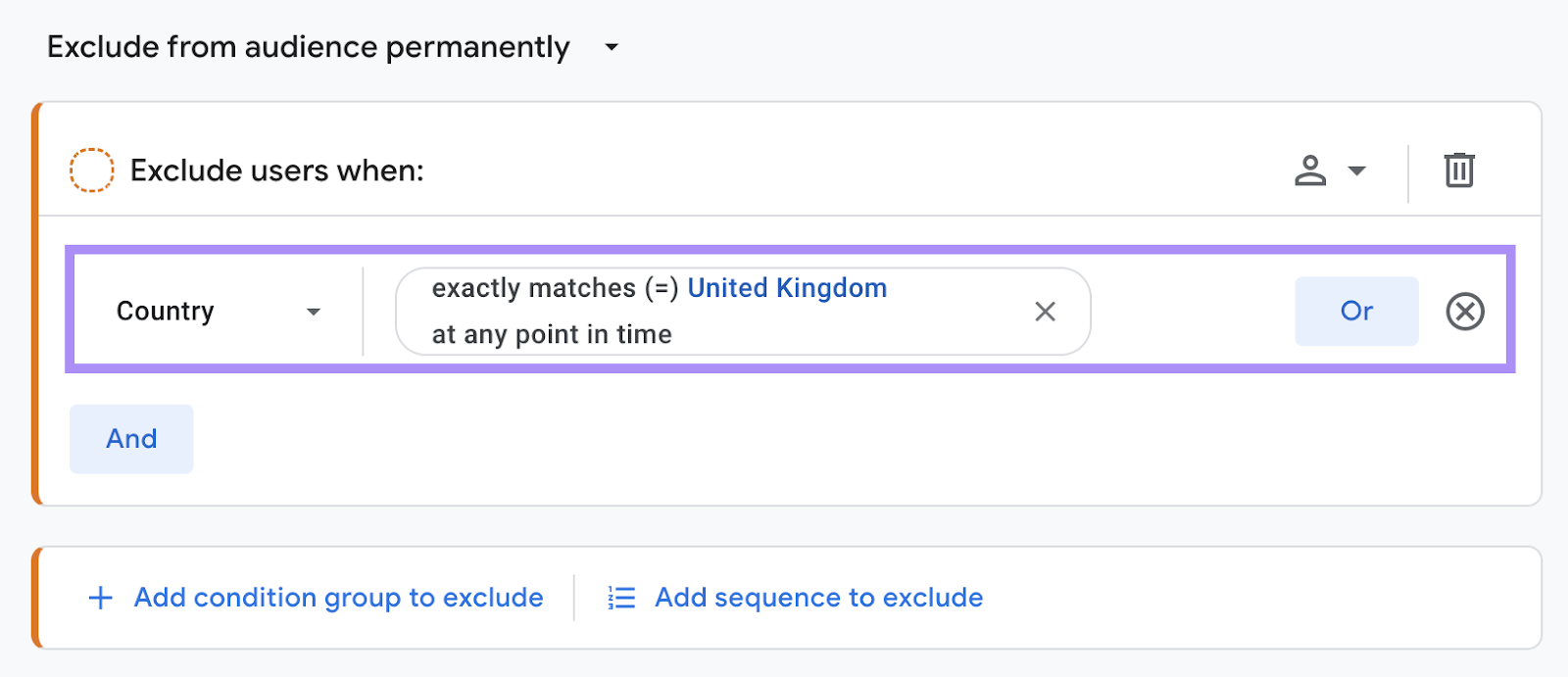Viewport: 1568px width, 677px height.
Task: Delete the condition group using the trash icon
Action: 1459,170
